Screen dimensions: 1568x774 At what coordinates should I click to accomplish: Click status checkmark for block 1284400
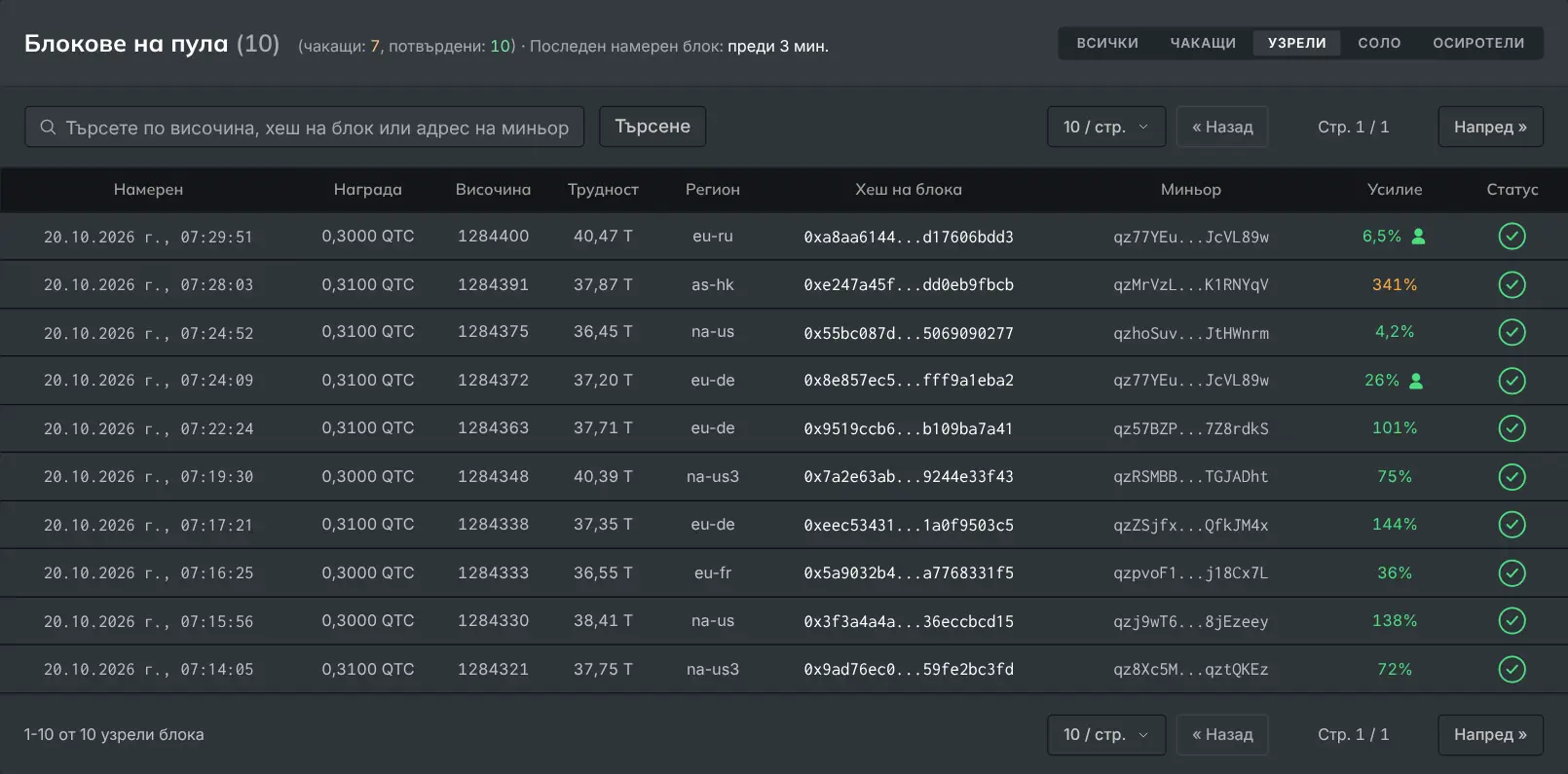pyautogui.click(x=1512, y=237)
